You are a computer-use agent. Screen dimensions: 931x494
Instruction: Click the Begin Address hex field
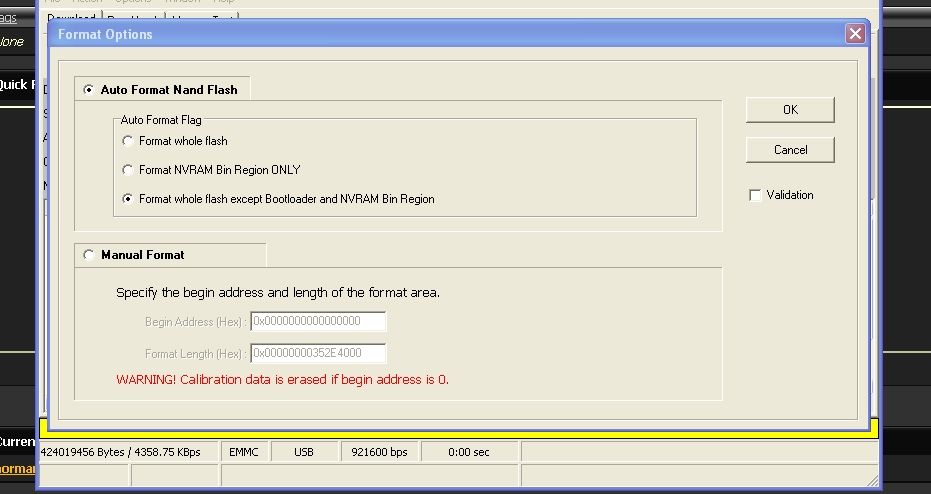(x=318, y=322)
